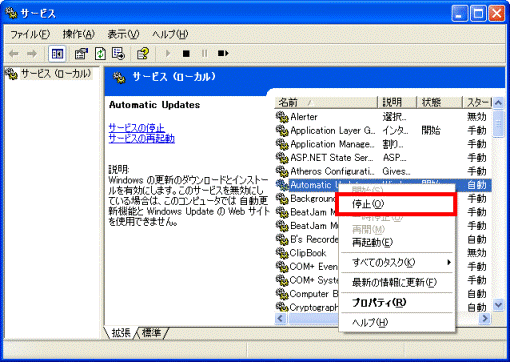Click サービスの再起動 link
Screen dimensions: 510x362
(142, 138)
